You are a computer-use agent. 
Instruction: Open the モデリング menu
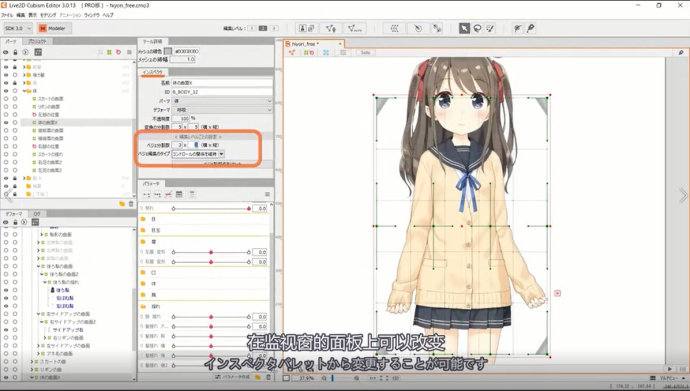(x=48, y=15)
